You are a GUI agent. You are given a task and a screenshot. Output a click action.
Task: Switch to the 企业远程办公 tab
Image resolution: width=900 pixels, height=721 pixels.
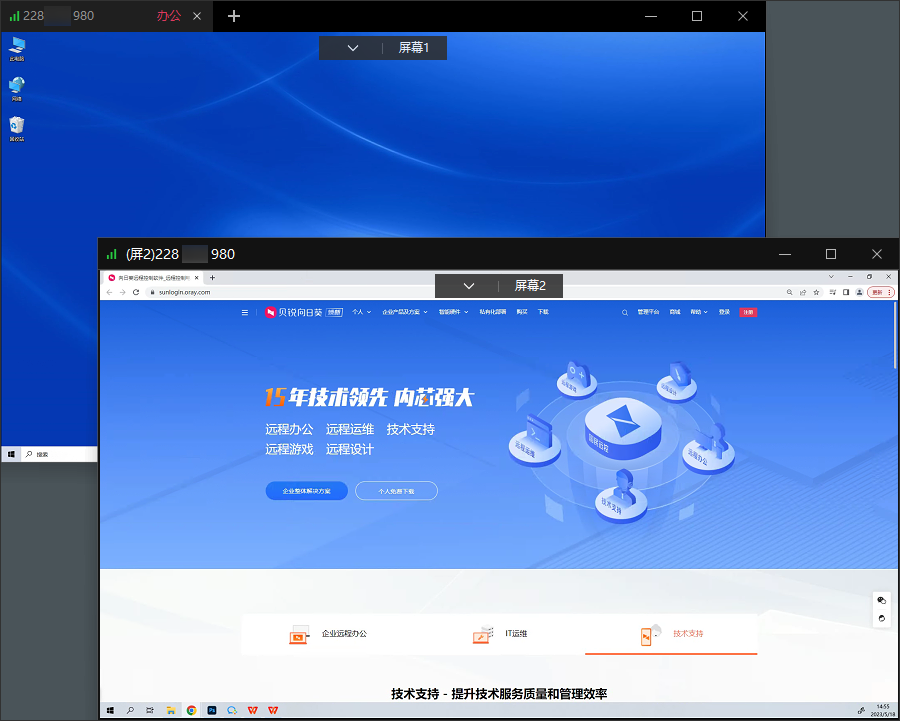(328, 634)
